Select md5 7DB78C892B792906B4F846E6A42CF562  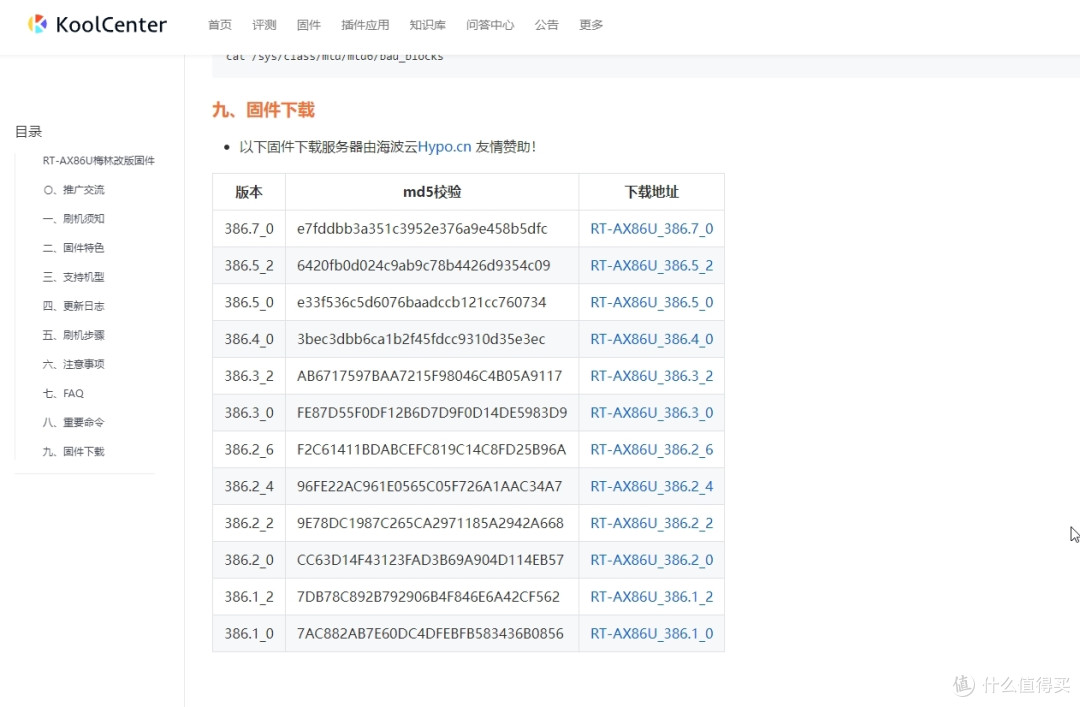tap(428, 597)
